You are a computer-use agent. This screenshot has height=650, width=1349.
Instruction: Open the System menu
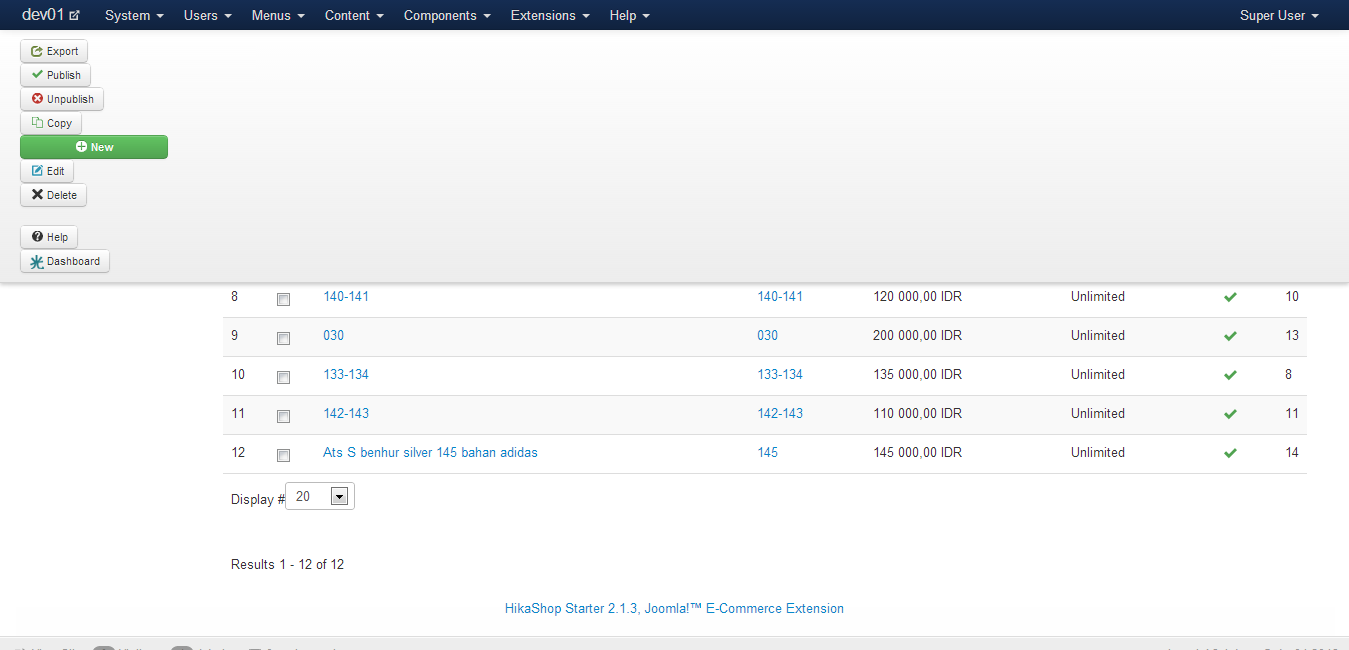click(x=134, y=16)
